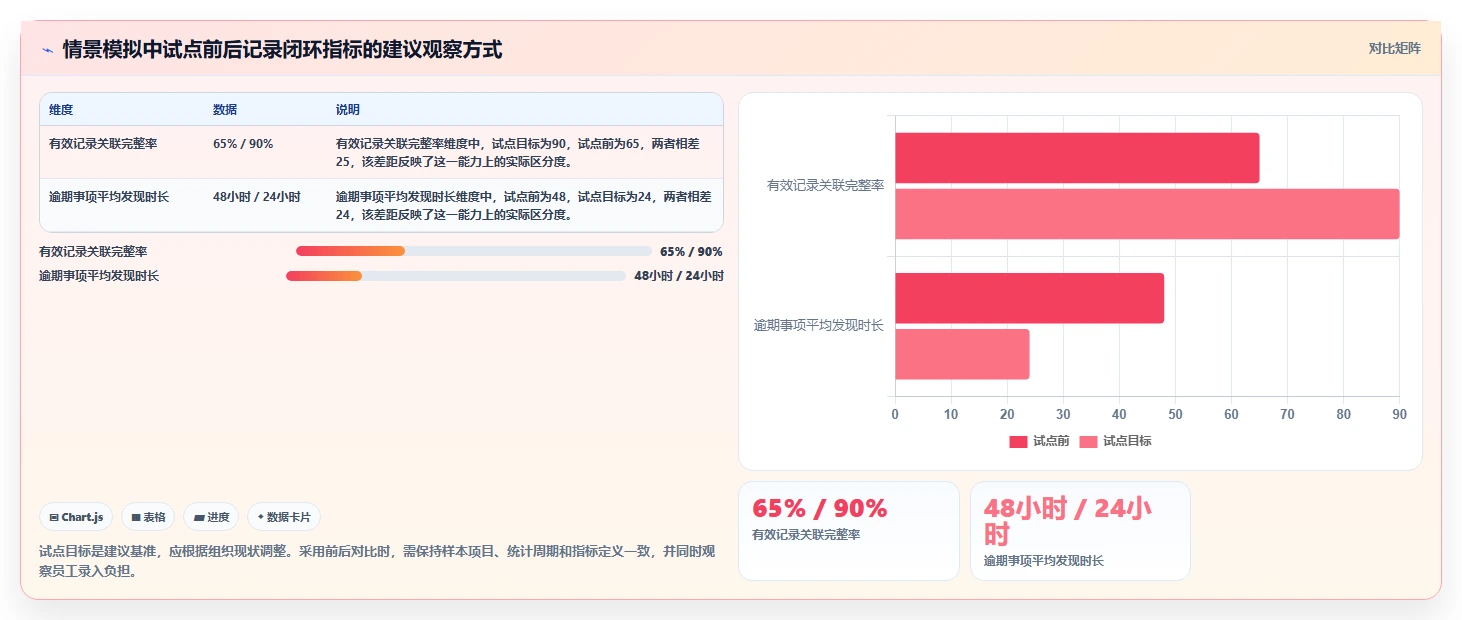Click the 试点前 bar for 有效记录关联完整率
The image size is (1462, 620).
1077,158
